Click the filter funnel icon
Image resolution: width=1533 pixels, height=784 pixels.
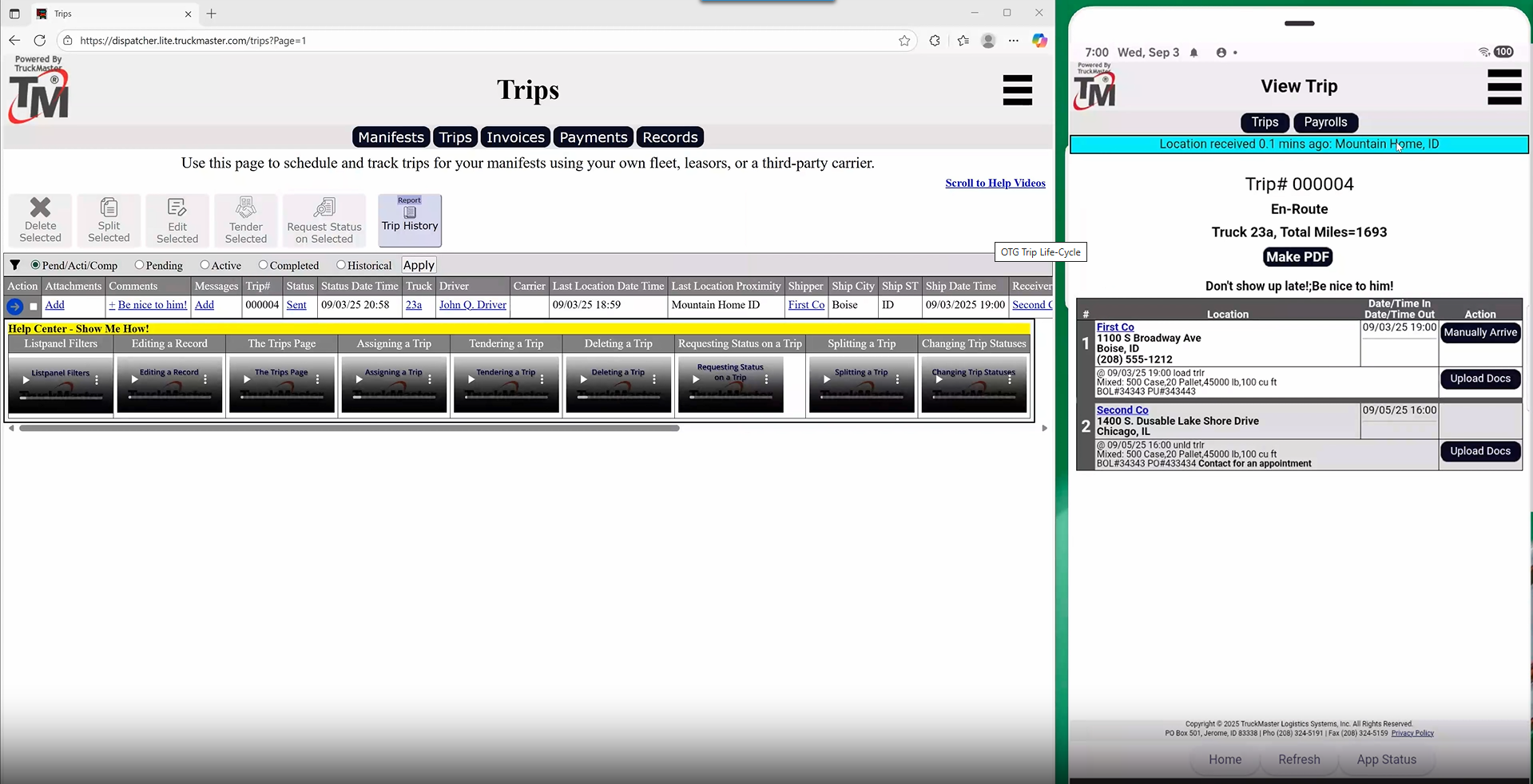point(14,265)
